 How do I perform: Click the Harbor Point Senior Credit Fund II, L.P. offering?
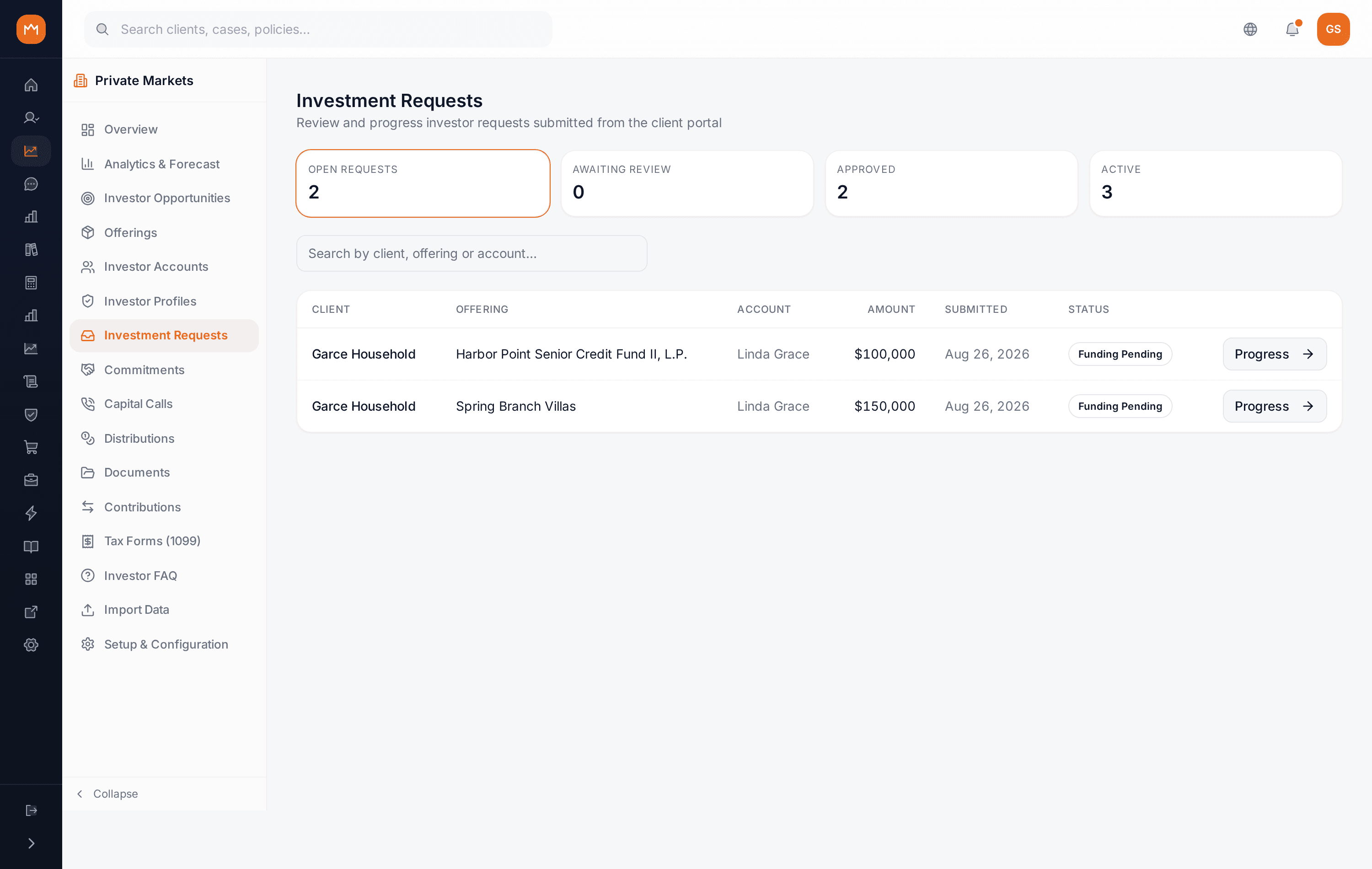[x=572, y=354]
